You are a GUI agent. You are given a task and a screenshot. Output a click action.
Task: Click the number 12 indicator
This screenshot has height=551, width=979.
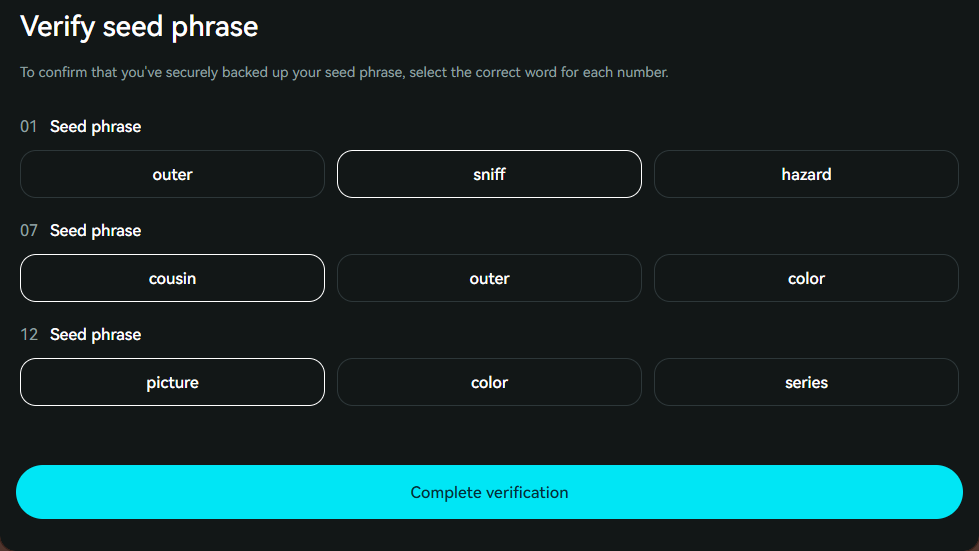pos(28,335)
